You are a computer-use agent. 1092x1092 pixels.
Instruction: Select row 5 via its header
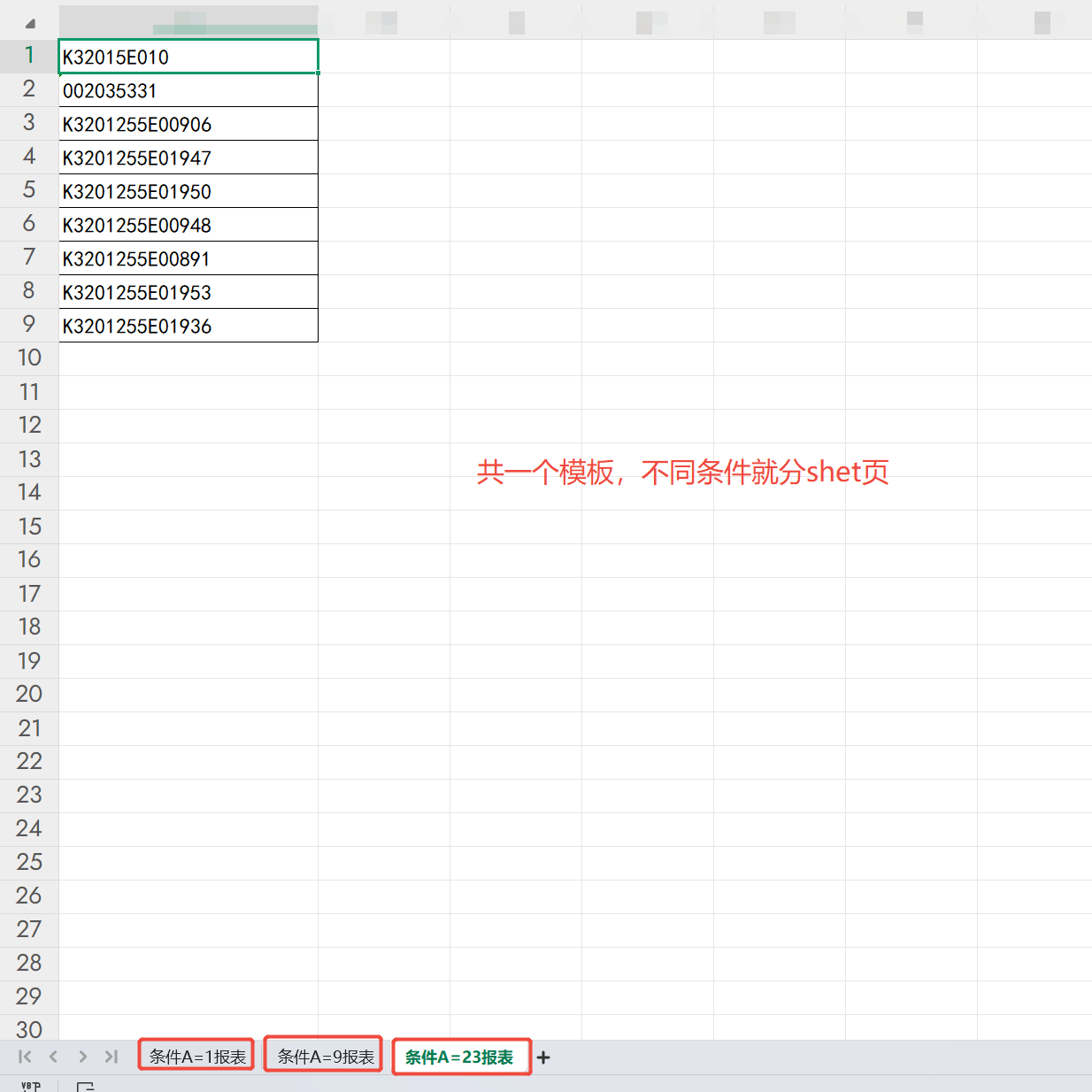coord(29,190)
